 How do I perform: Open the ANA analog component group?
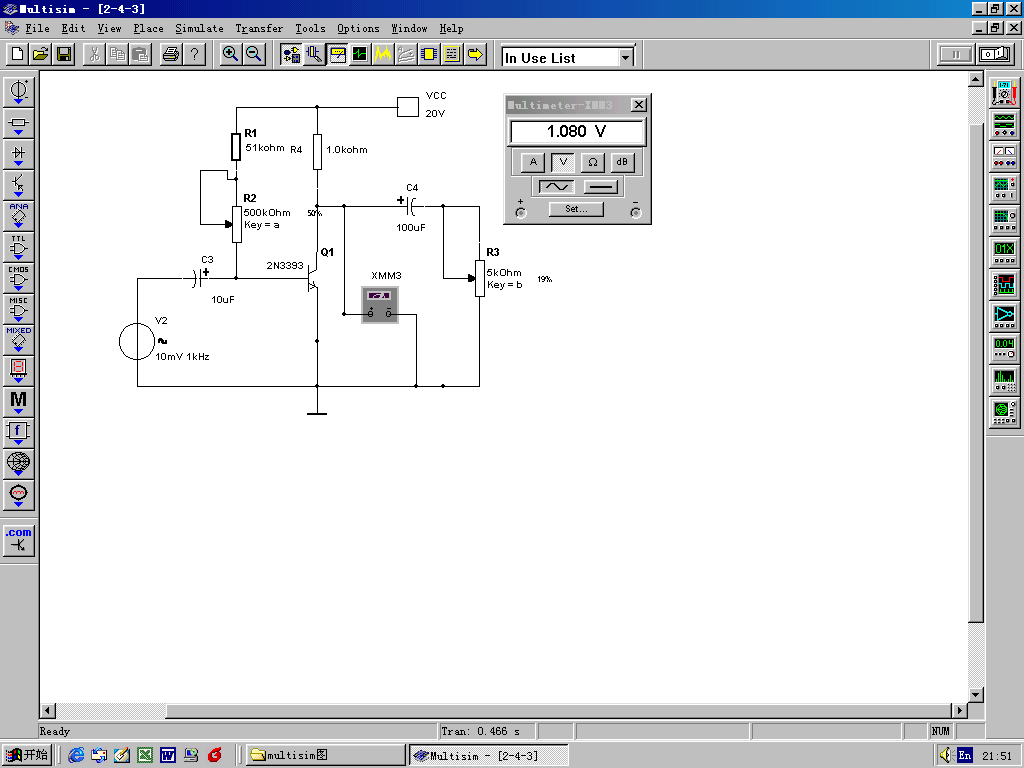(x=18, y=216)
